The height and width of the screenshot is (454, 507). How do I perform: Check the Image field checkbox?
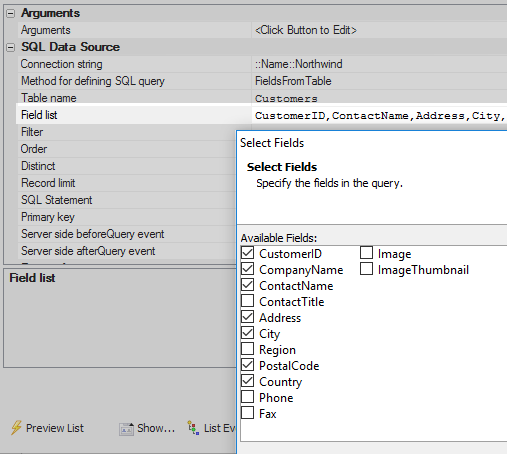click(366, 253)
